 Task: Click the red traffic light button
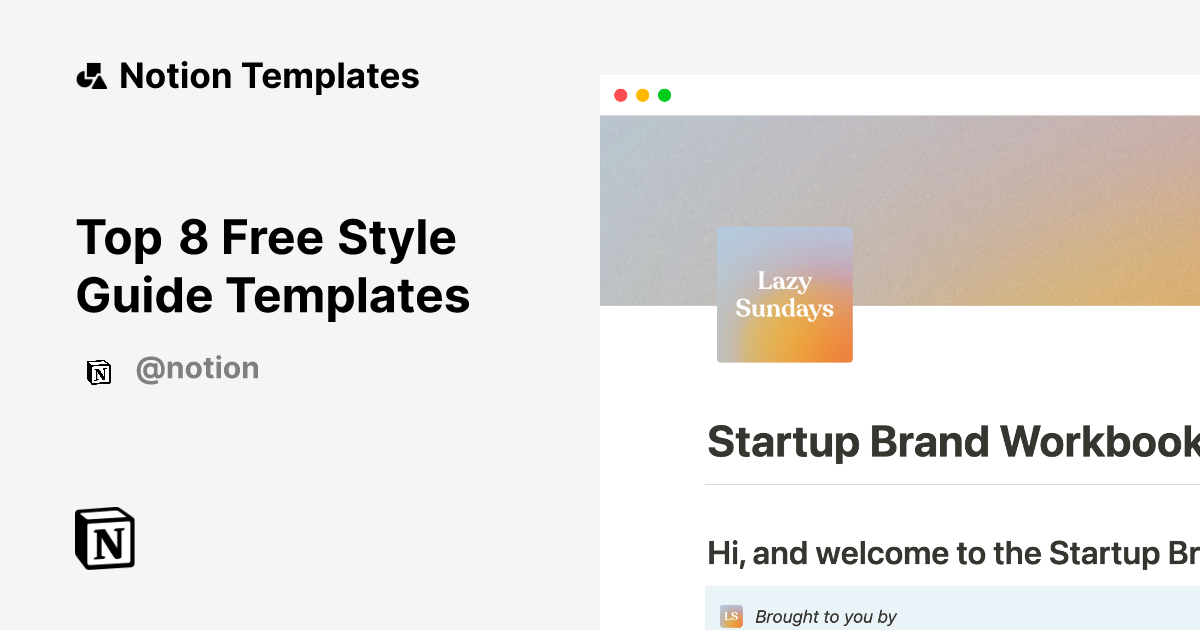click(621, 95)
